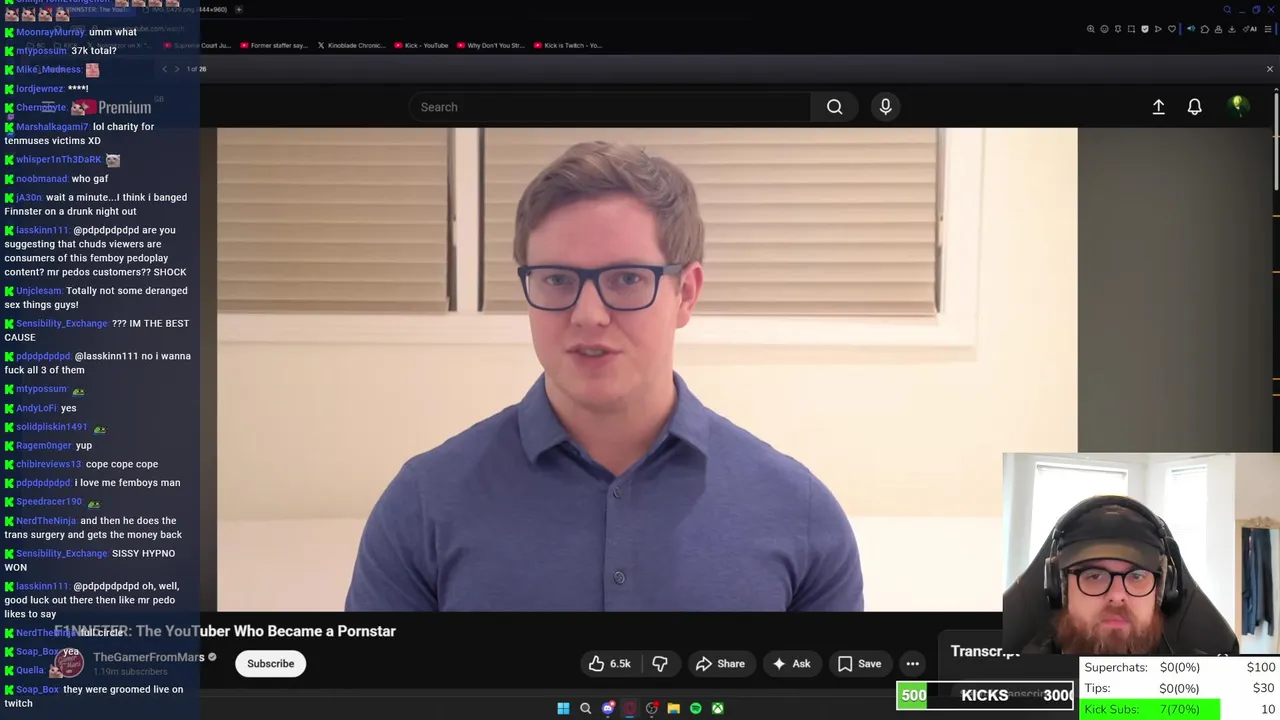Toggle the blue tab-audio speaker icon
This screenshot has width=1280, height=720.
pyautogui.click(x=1191, y=29)
